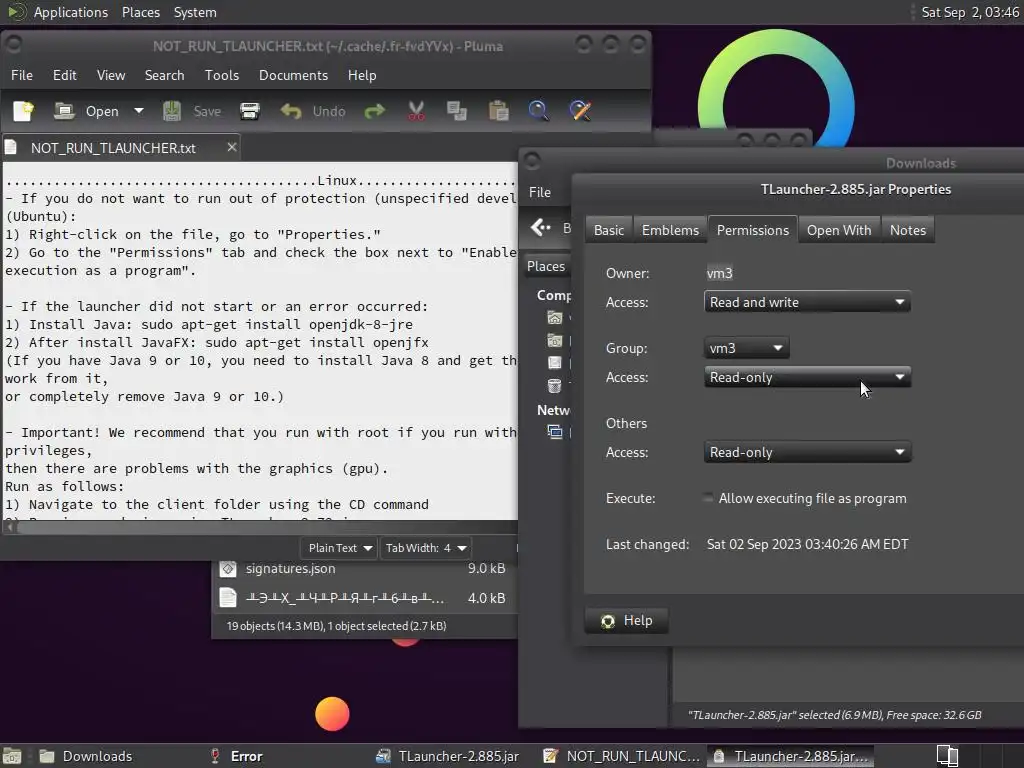Open Others access Read-only dropdown
Screen dimensions: 1024x768
coord(807,453)
